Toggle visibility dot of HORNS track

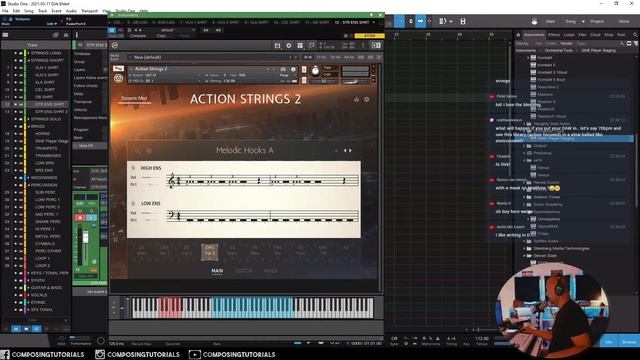click(x=16, y=134)
